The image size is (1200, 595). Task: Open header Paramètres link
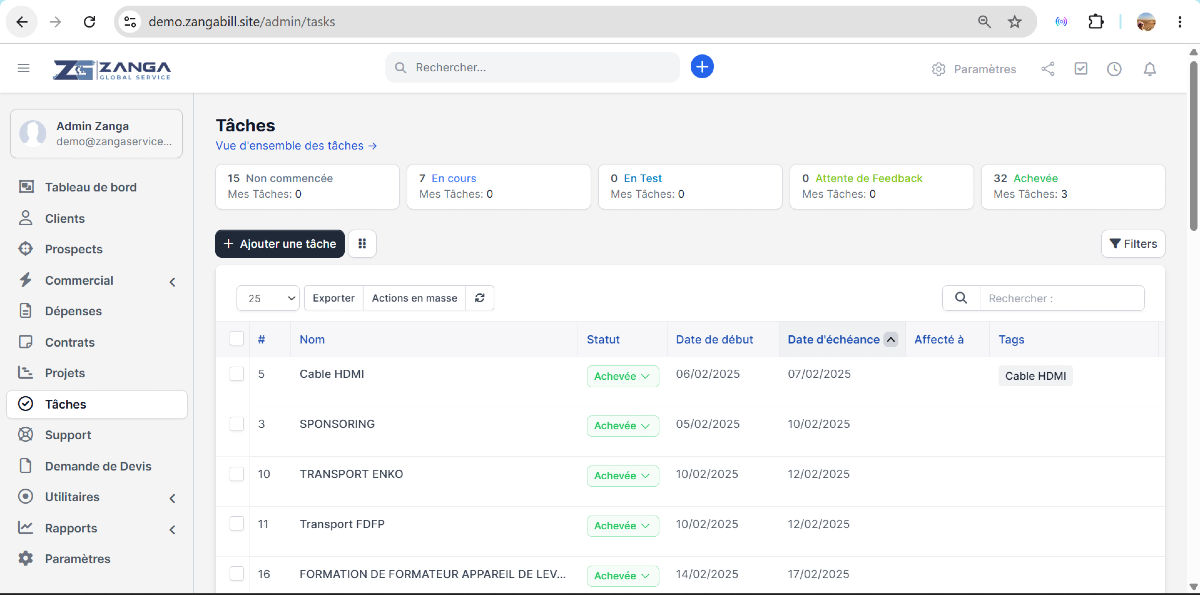point(974,69)
